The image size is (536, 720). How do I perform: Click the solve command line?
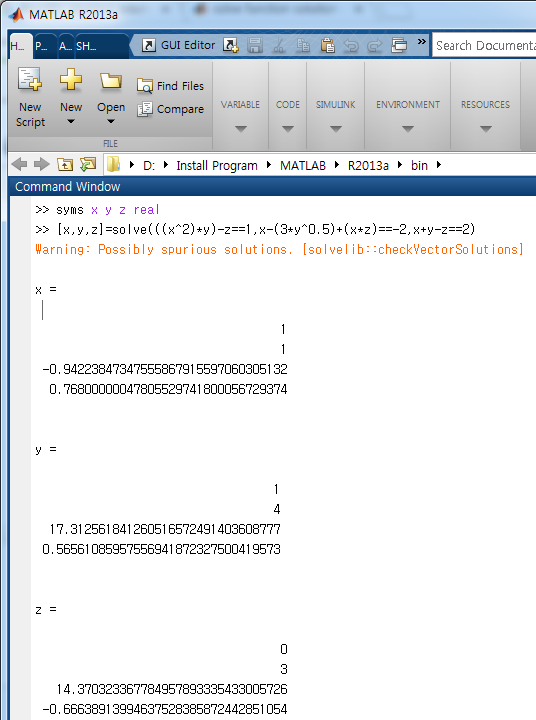pyautogui.click(x=255, y=229)
